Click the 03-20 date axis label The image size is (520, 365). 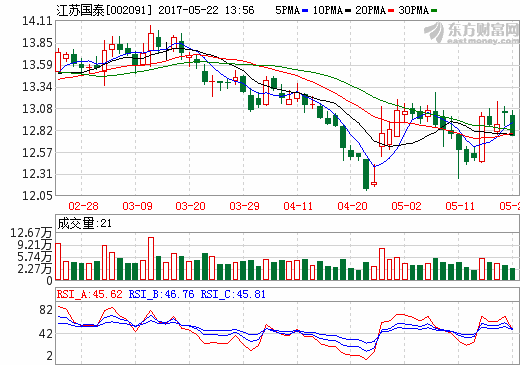(x=191, y=206)
